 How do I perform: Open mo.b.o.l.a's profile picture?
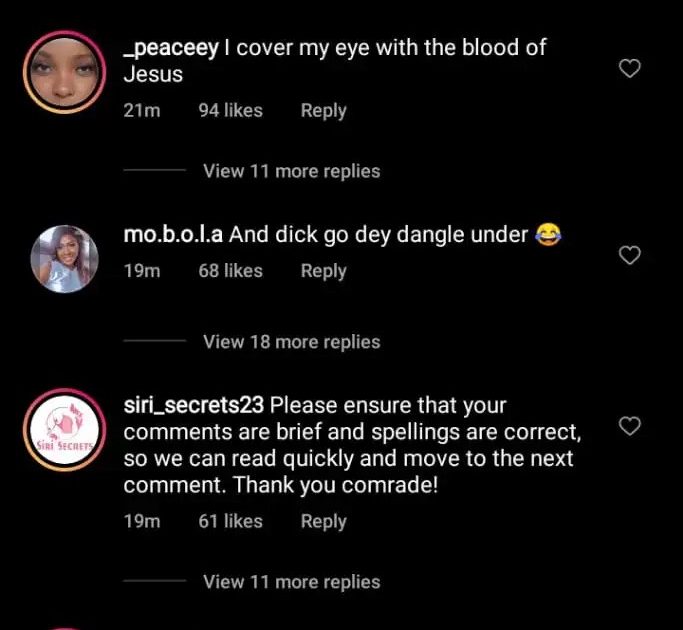point(64,256)
